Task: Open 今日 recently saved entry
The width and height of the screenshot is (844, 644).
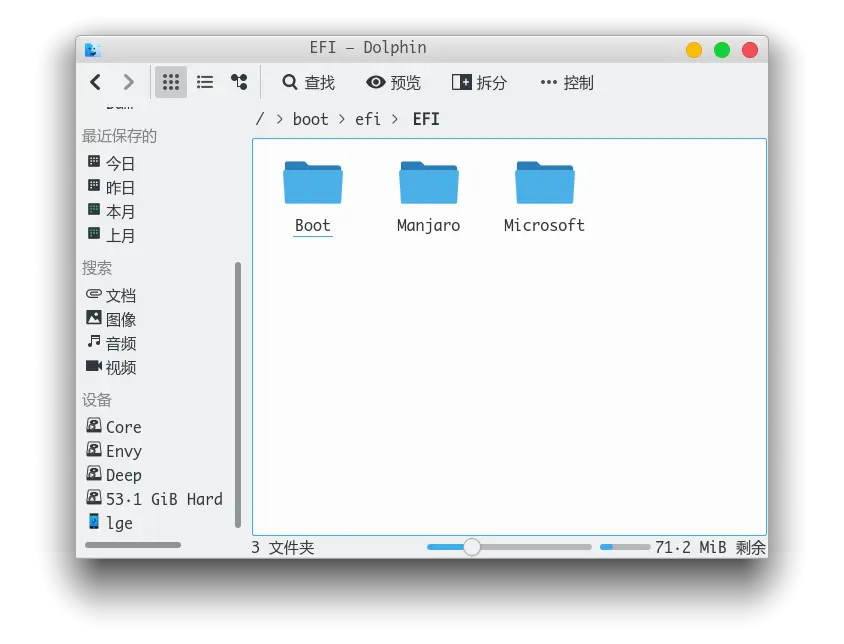Action: (x=120, y=163)
